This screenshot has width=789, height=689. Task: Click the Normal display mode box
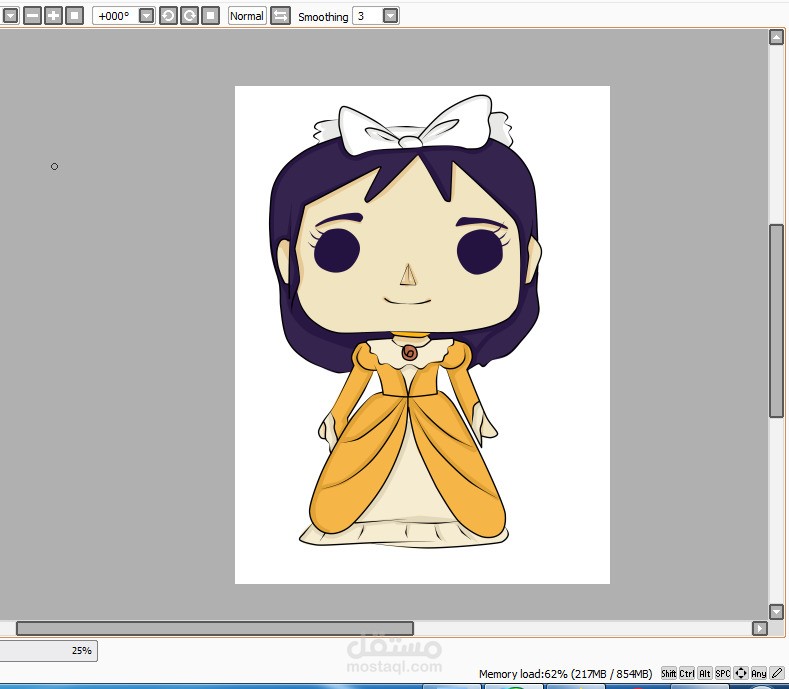click(x=247, y=16)
